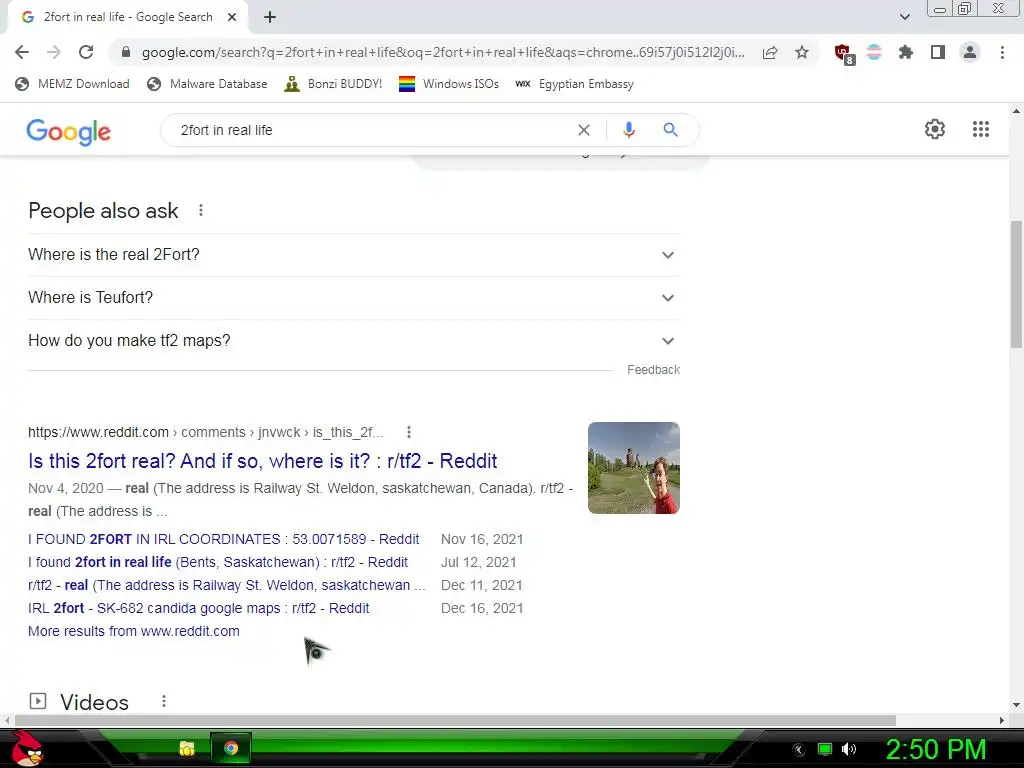This screenshot has width=1024, height=768.
Task: Open 'r/tf2 - real (The address is Railway' link
Action: point(227,585)
